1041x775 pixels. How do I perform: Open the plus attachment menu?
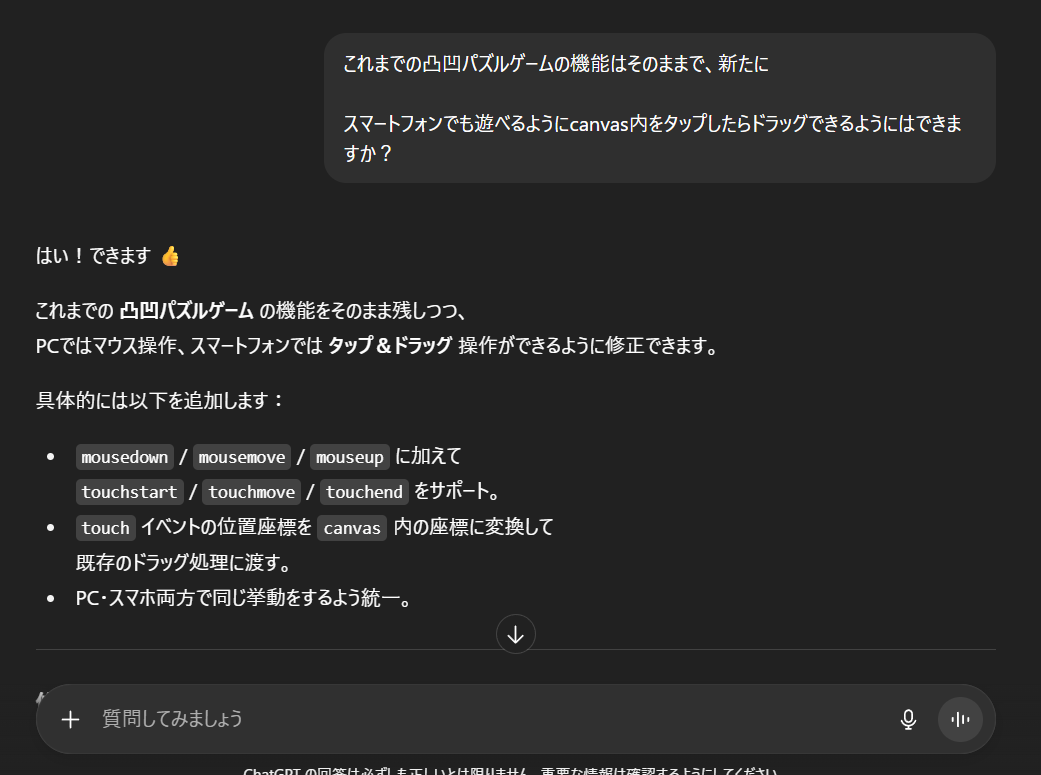[x=70, y=719]
